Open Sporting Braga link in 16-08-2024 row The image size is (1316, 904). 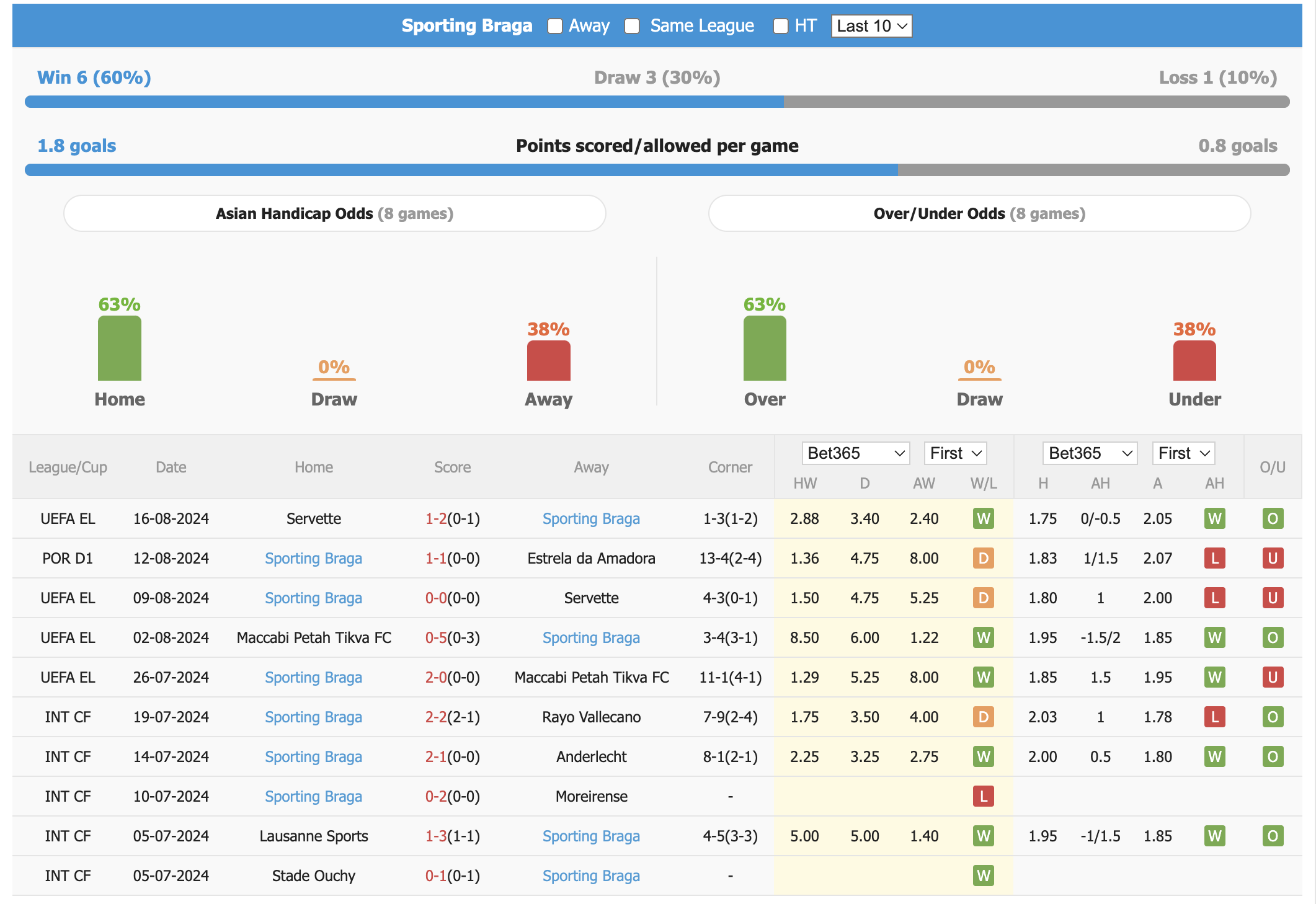[x=591, y=518]
